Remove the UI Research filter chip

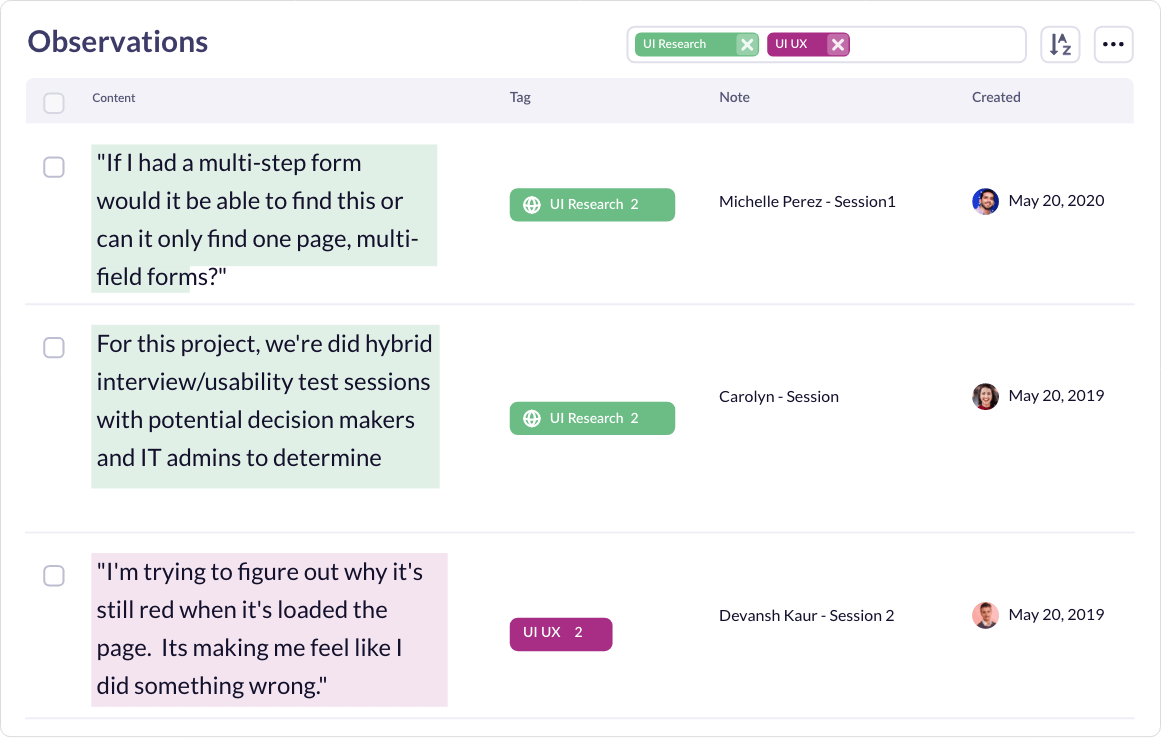(x=746, y=44)
